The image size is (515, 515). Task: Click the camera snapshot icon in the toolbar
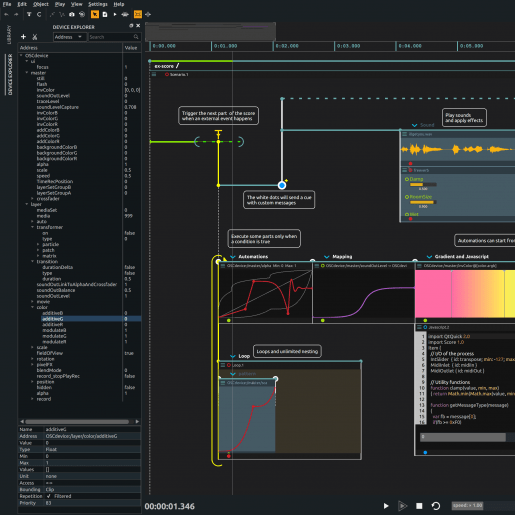72,14
